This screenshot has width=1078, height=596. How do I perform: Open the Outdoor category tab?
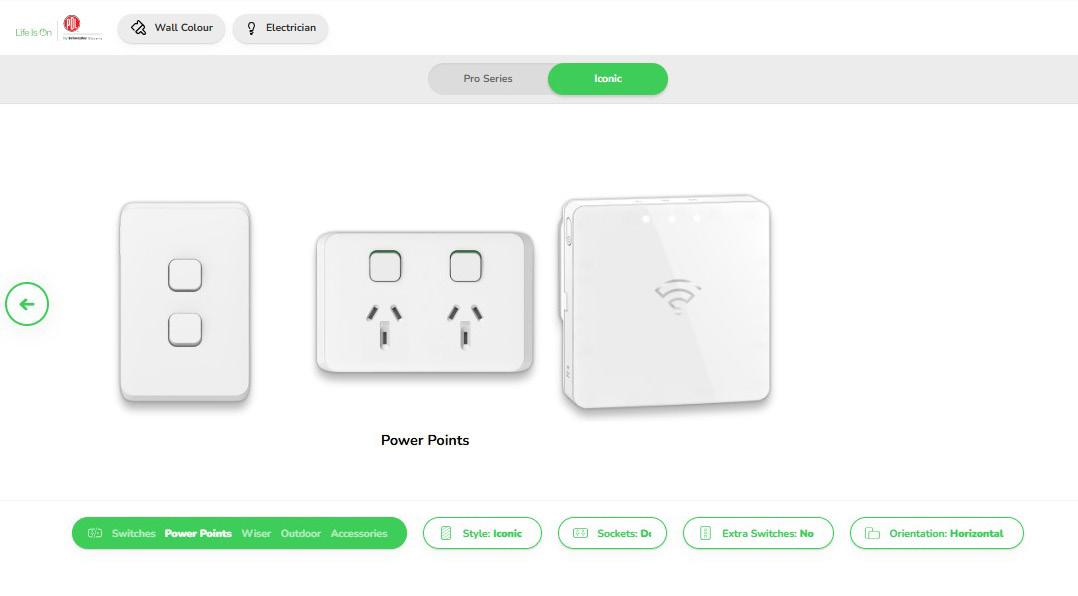pos(300,533)
